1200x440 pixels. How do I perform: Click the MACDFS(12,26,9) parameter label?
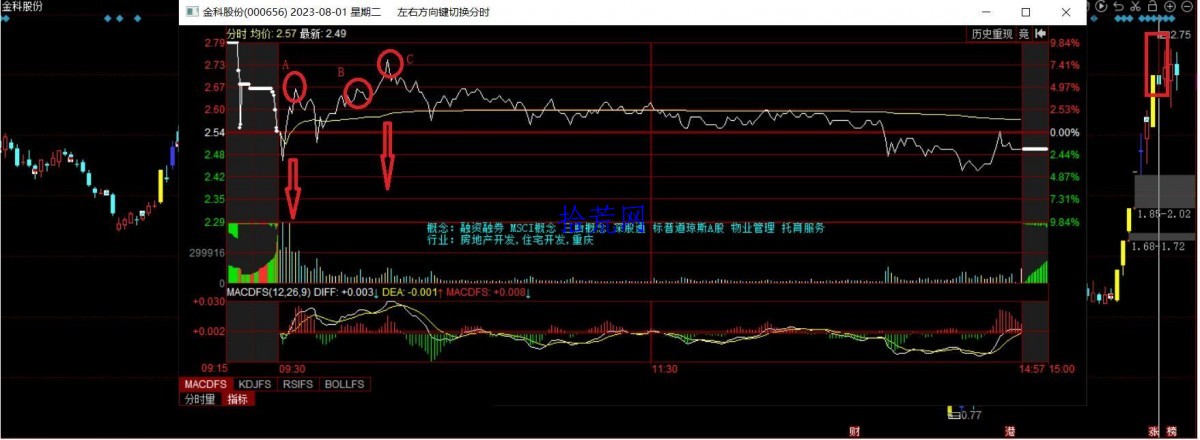pyautogui.click(x=267, y=293)
